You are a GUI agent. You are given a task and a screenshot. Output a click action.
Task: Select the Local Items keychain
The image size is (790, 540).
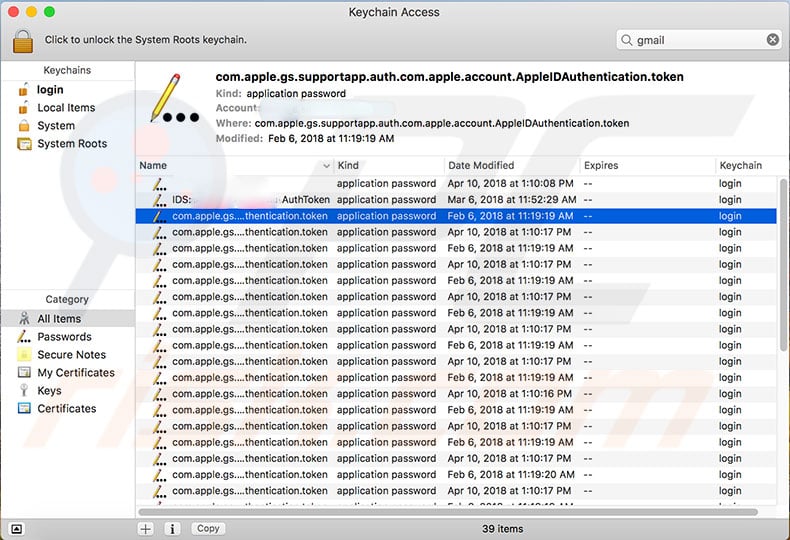66,108
